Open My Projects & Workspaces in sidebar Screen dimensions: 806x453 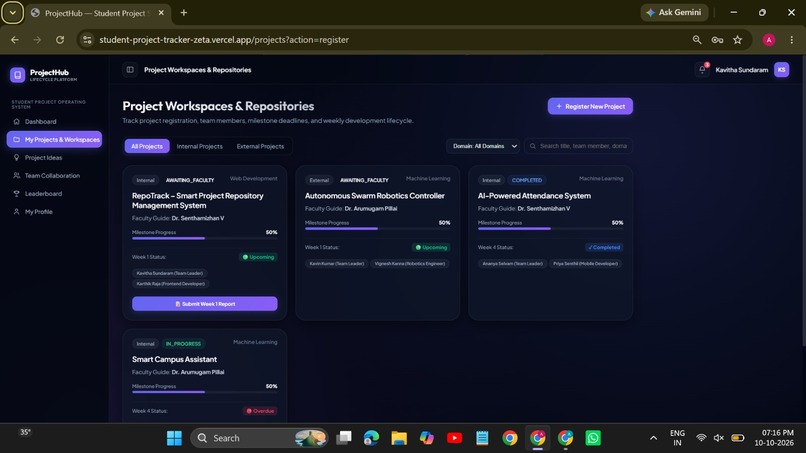tap(54, 139)
